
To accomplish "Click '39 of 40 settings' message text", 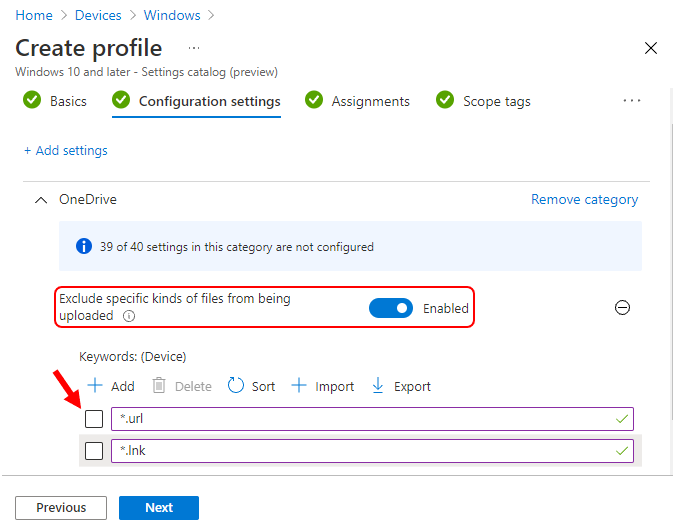I will pyautogui.click(x=237, y=247).
